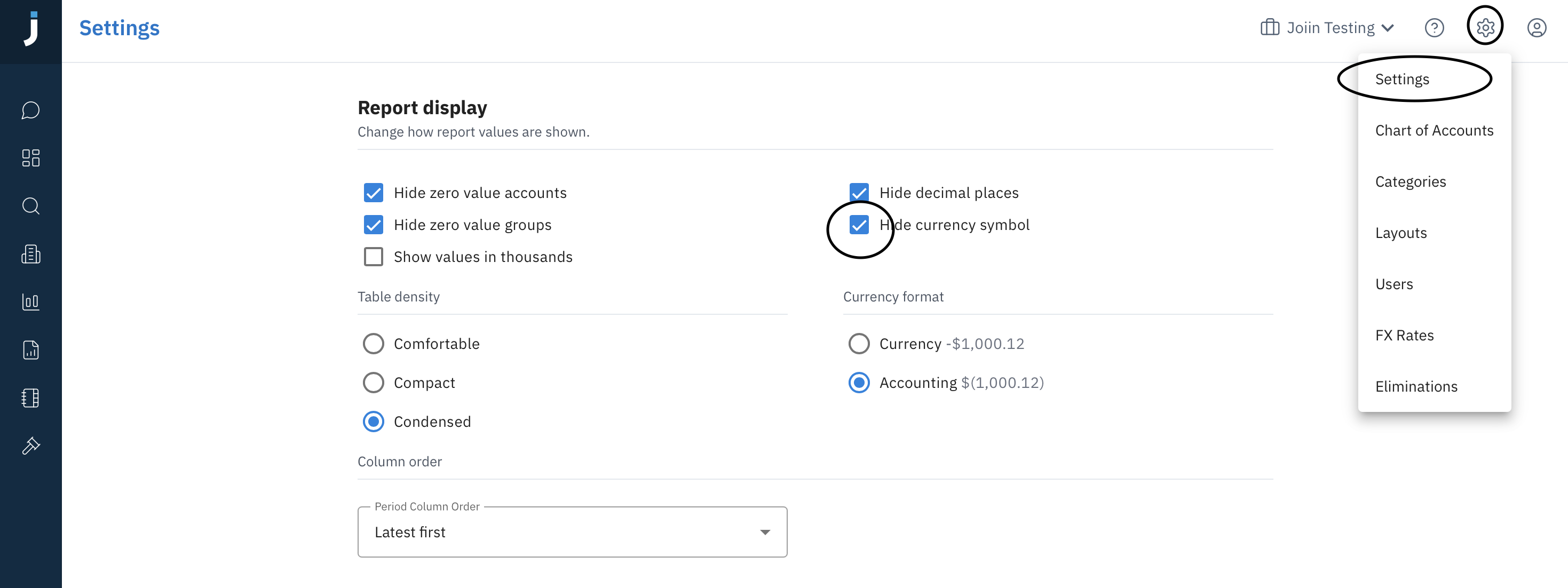Select the Currency -$1,000.12 format
1568x588 pixels.
pos(859,344)
